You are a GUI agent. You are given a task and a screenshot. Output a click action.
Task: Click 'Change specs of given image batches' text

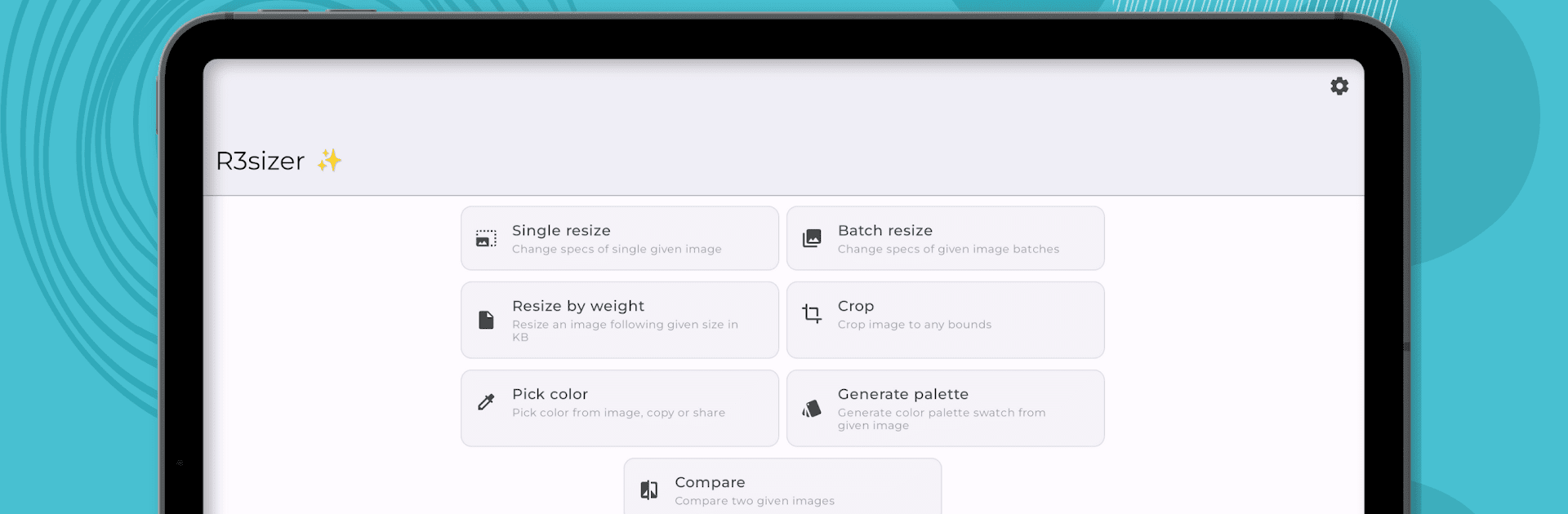[x=948, y=250]
